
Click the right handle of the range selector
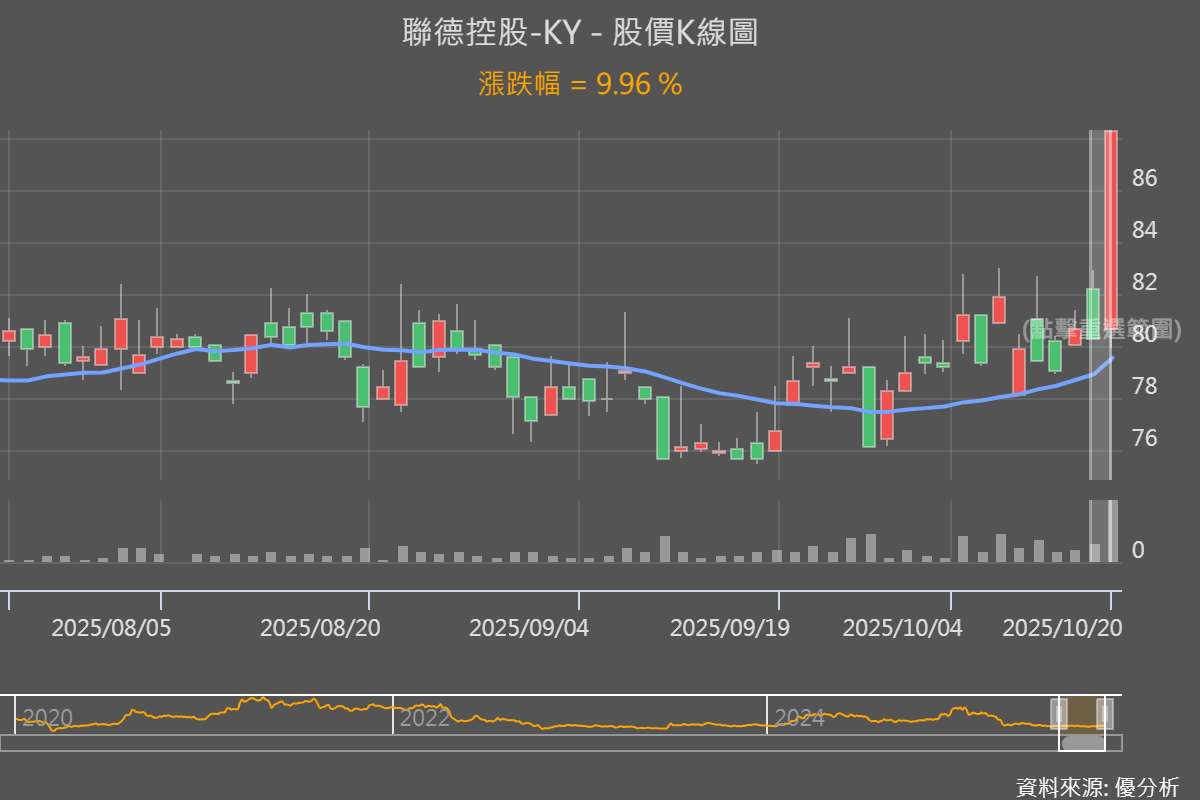coord(1105,714)
